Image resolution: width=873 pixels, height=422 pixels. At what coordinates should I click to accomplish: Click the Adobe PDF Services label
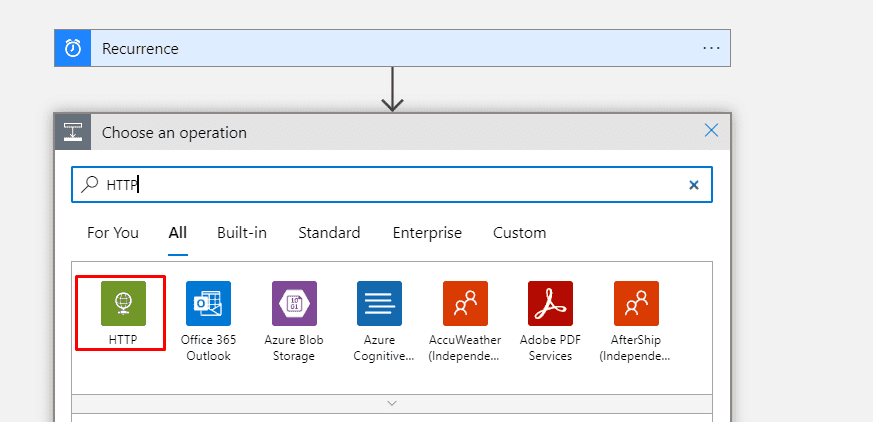550,348
